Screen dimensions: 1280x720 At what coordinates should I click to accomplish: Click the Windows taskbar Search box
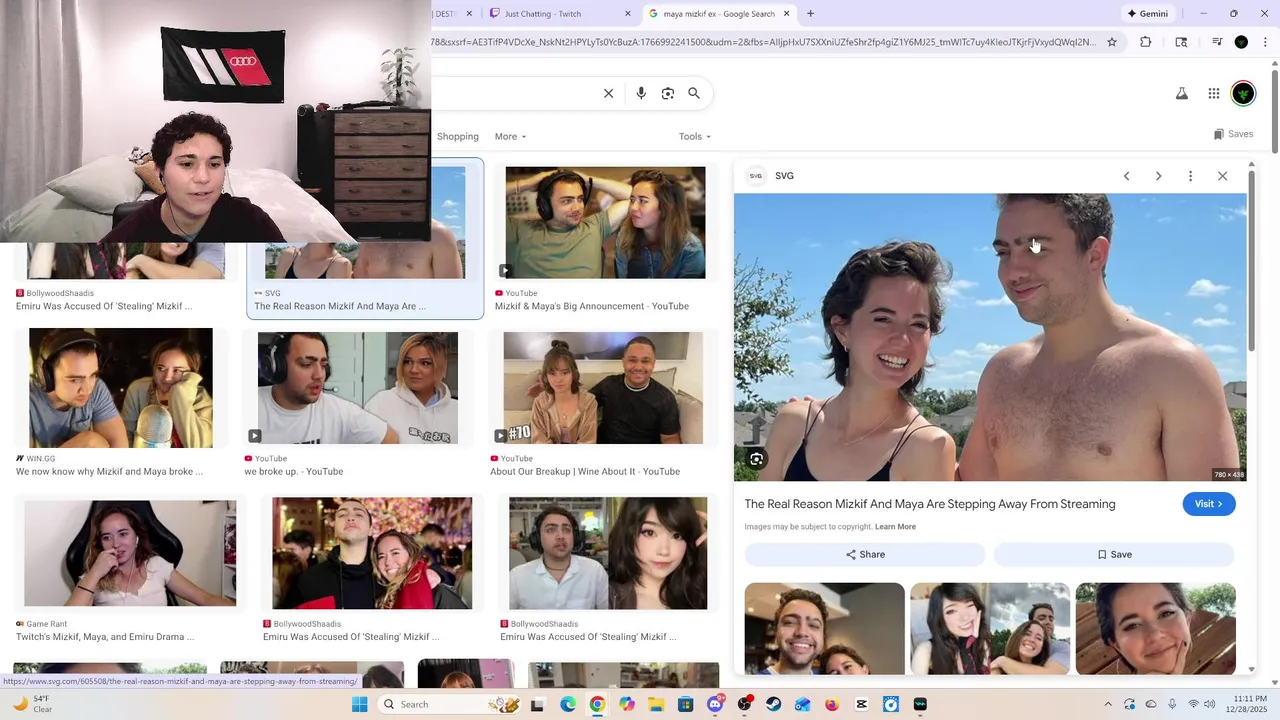point(450,704)
